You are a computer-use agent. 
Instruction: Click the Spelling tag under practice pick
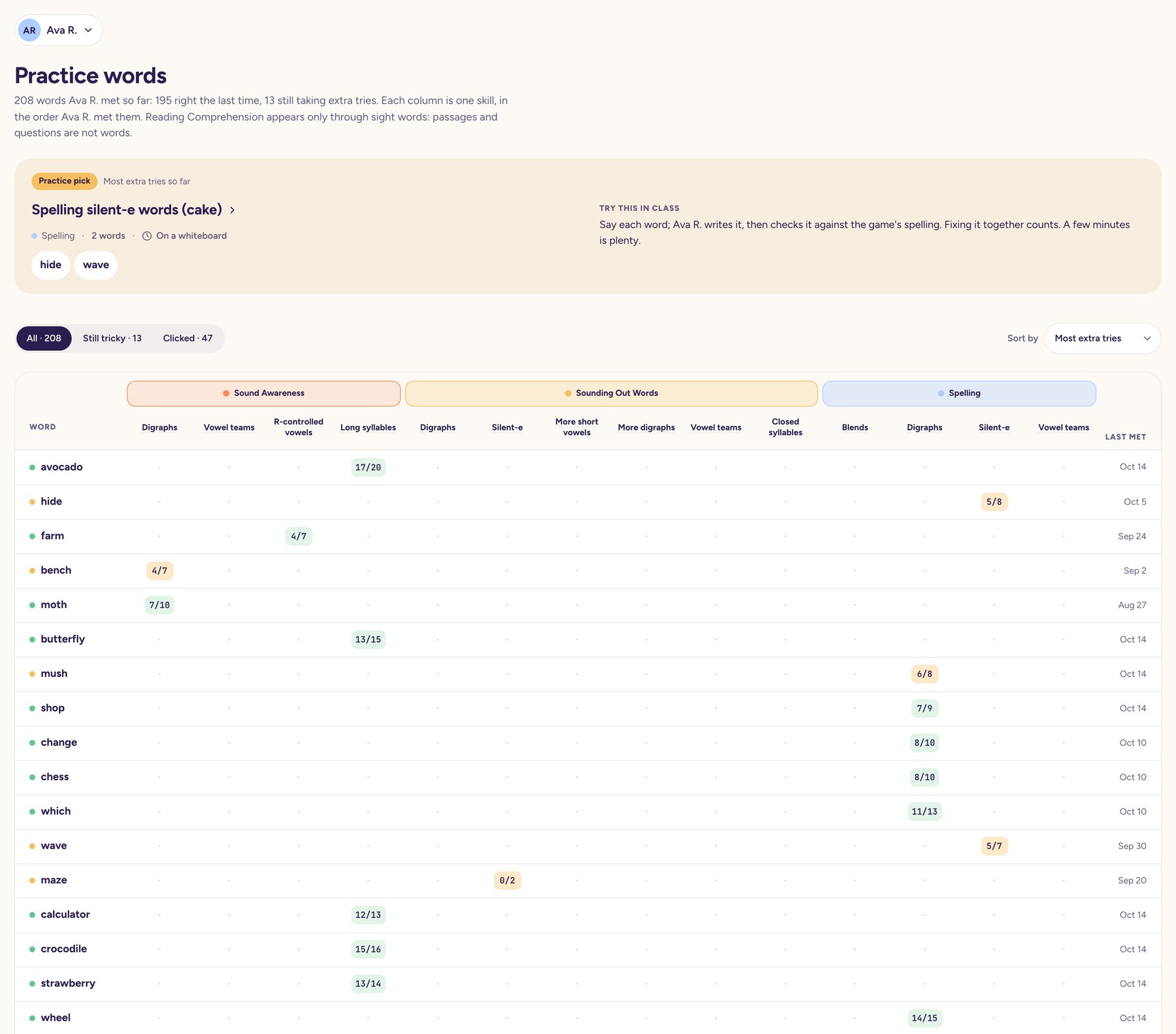pos(53,236)
